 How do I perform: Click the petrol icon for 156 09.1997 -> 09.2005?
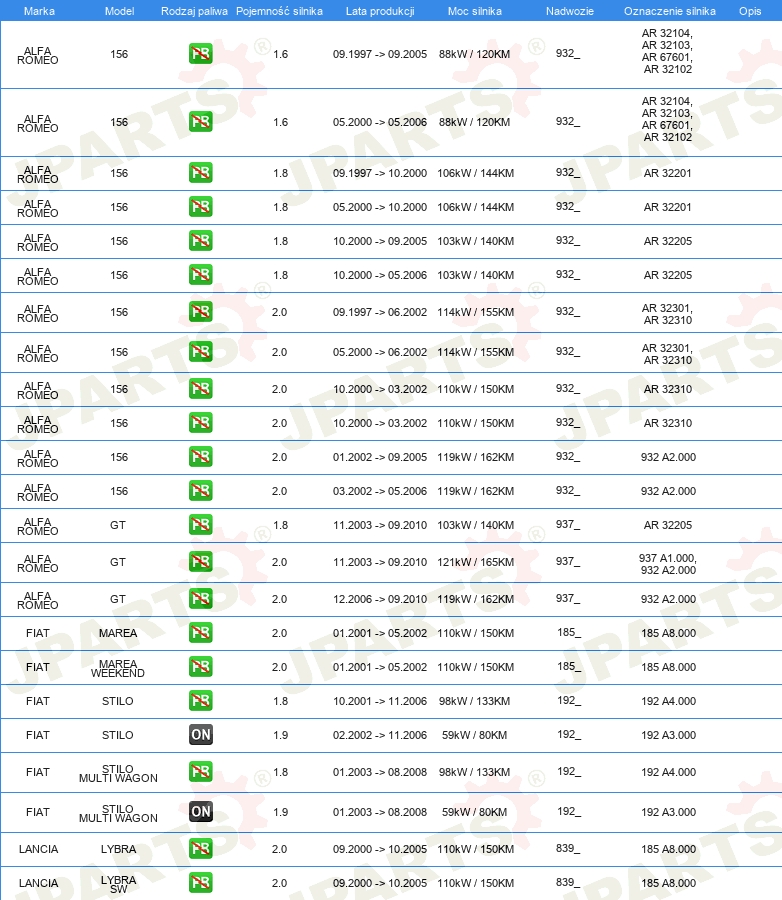pos(200,54)
